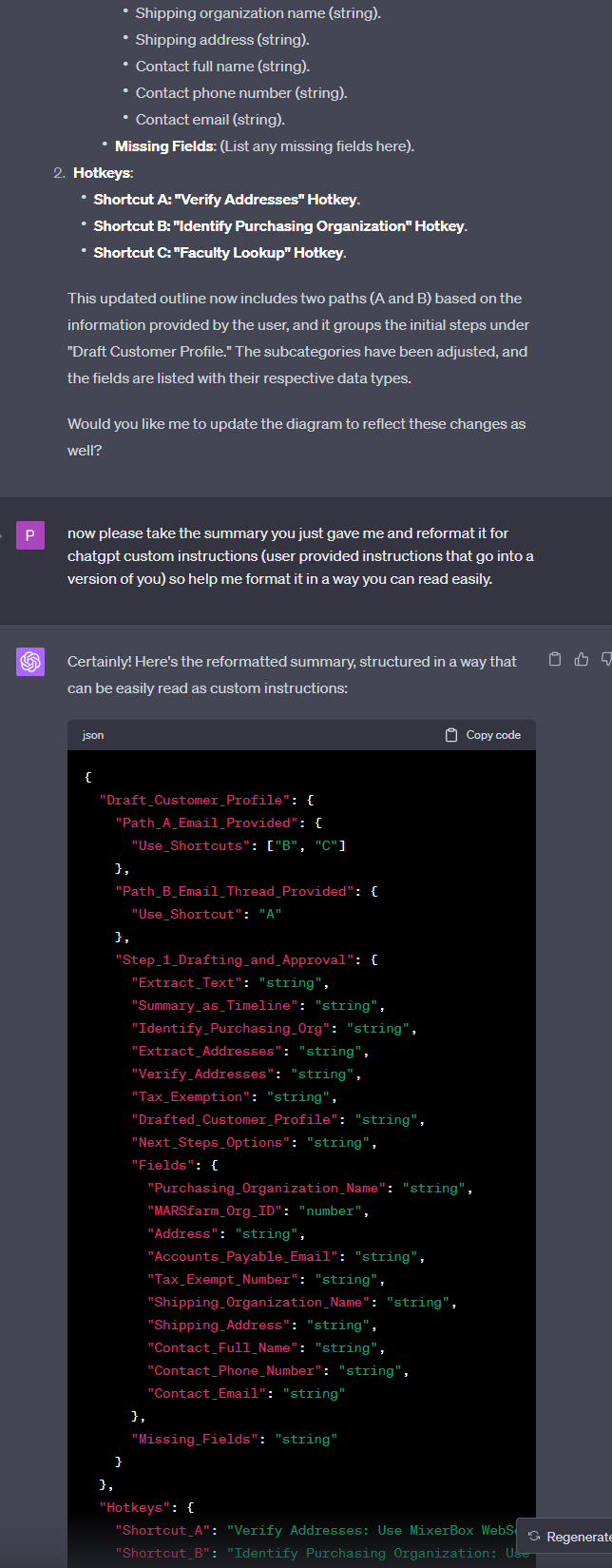Click Shortcut C "Faculty Lookup" Hotkey bullet

point(220,253)
